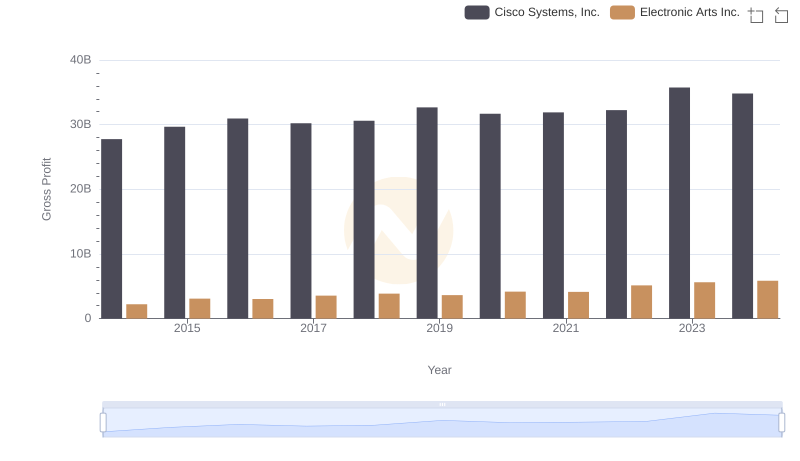This screenshot has height=461, width=800.
Task: Click the 2023 x-axis label
Action: pyautogui.click(x=692, y=328)
